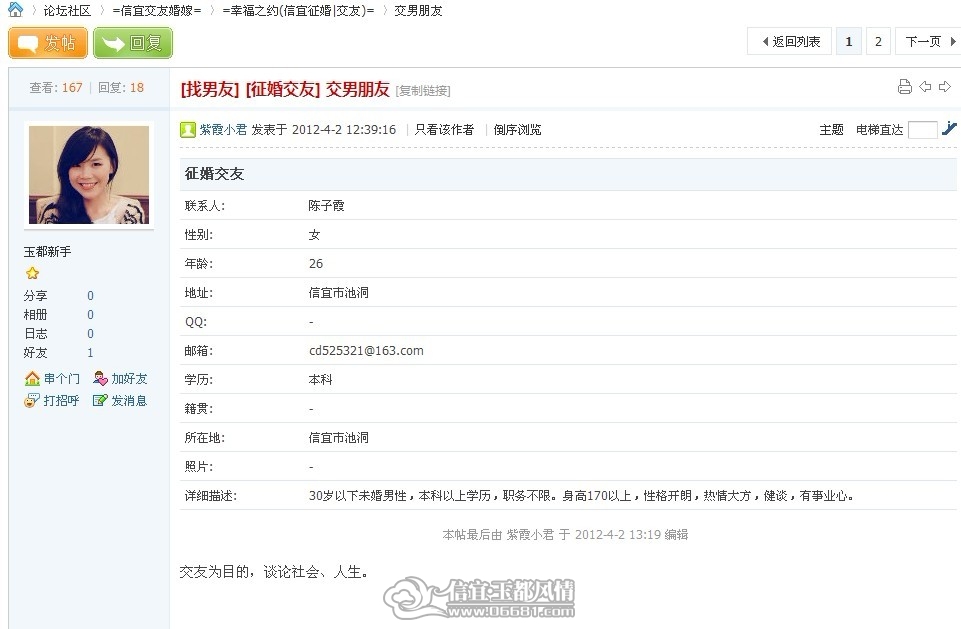
Task: Focus the 电梯直达 floor input box
Action: (x=922, y=129)
